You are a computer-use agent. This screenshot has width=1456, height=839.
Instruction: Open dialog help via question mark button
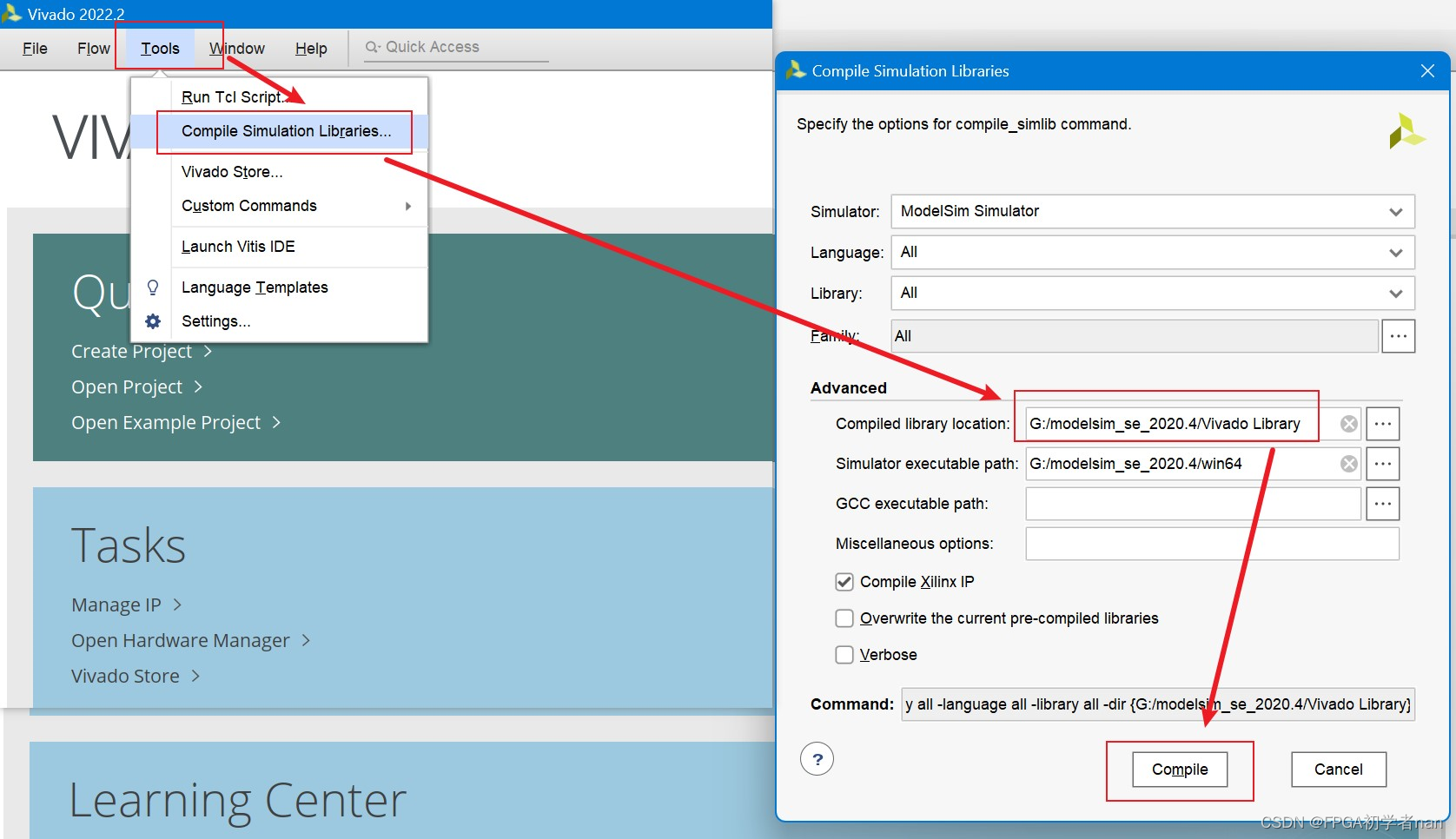click(x=817, y=759)
